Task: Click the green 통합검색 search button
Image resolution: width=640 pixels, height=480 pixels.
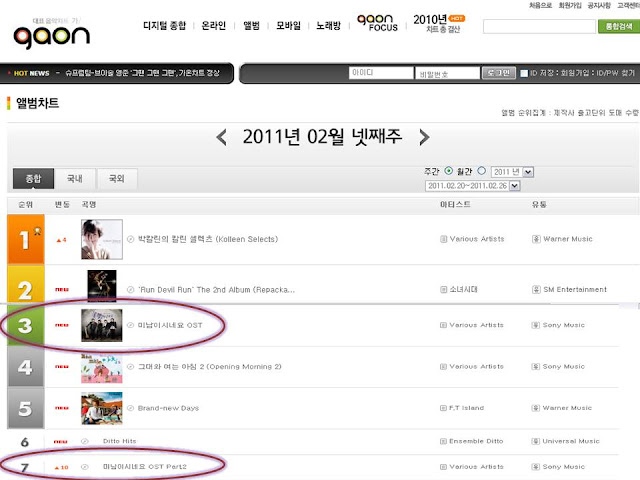Action: pyautogui.click(x=619, y=27)
